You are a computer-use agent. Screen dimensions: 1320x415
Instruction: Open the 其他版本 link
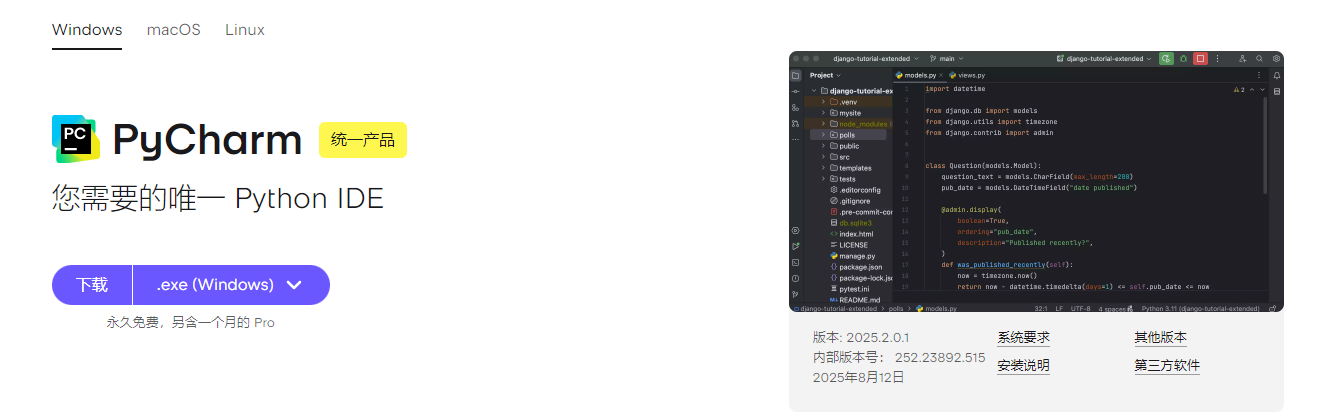[x=1160, y=338]
